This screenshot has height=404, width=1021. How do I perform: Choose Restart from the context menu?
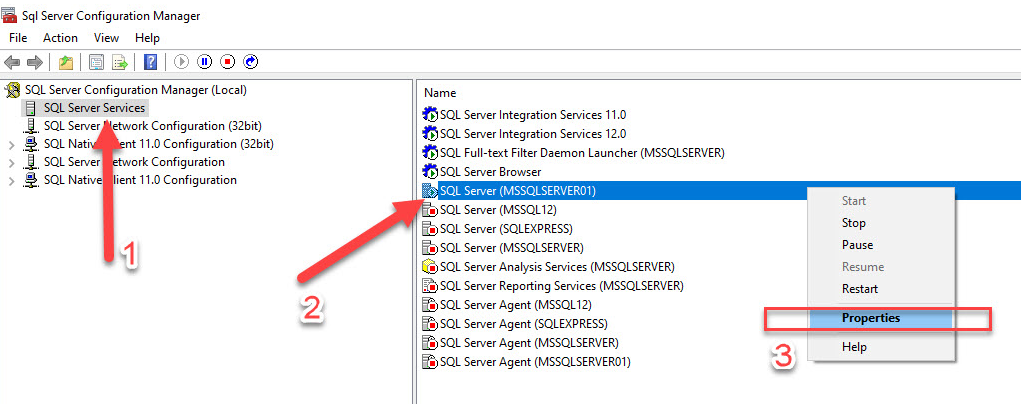pyautogui.click(x=860, y=289)
